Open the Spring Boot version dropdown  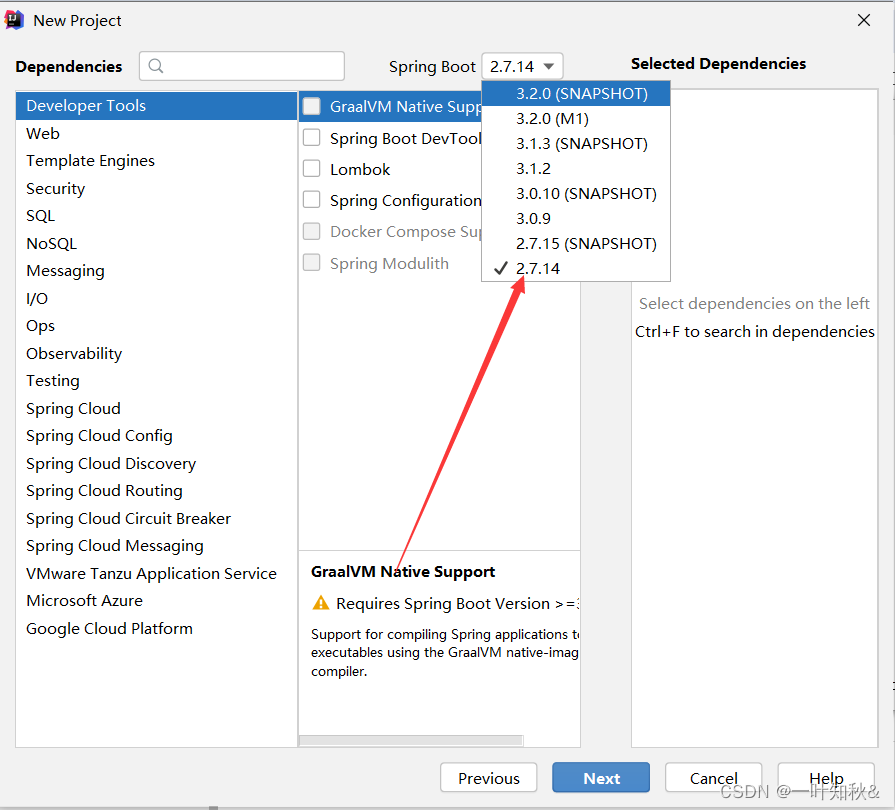(522, 66)
